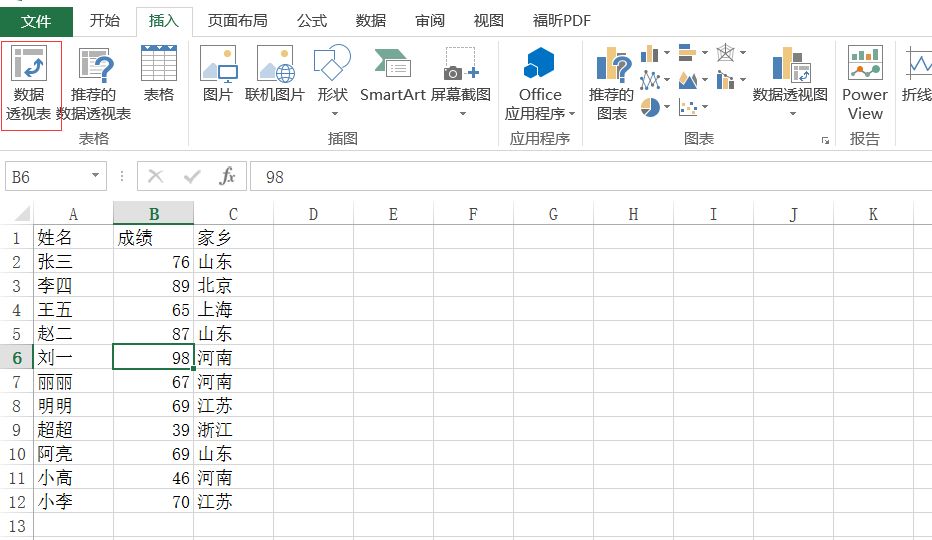The image size is (932, 540).
Task: Select row 13 header
Action: (x=17, y=526)
